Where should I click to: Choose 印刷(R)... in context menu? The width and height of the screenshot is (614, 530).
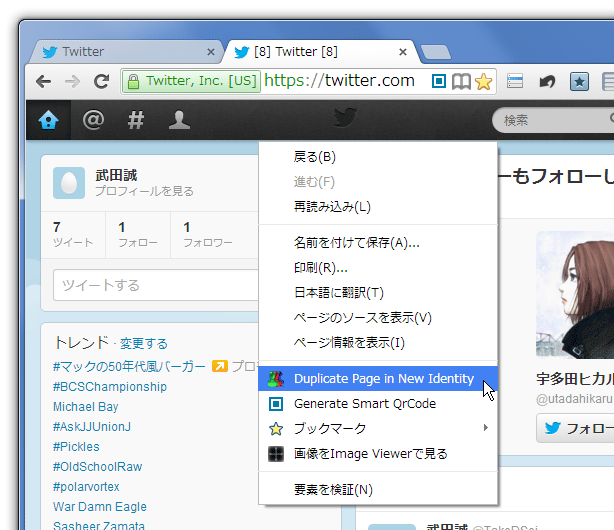[x=378, y=268]
